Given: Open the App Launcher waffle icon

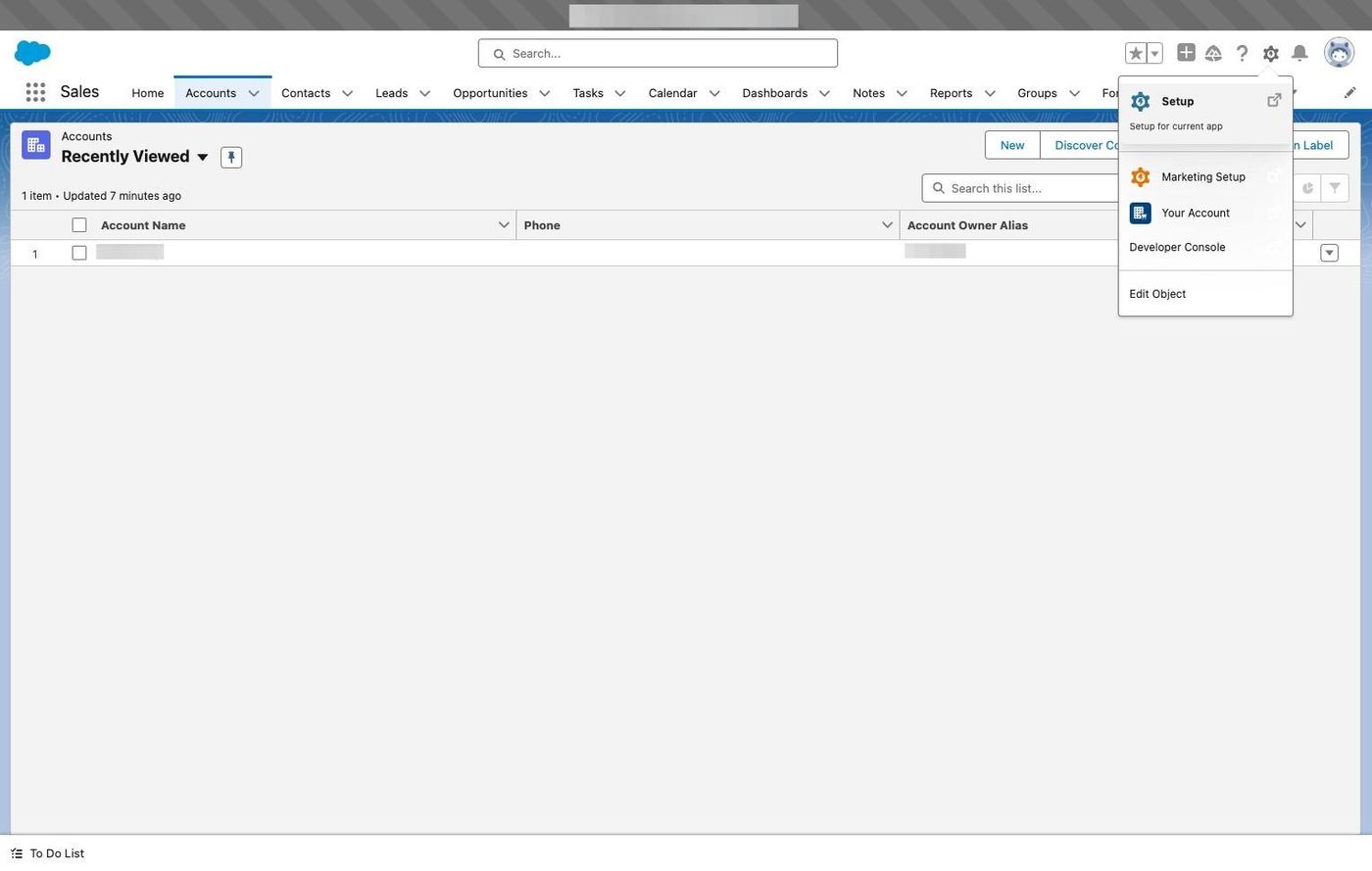Looking at the screenshot, I should click(x=35, y=92).
